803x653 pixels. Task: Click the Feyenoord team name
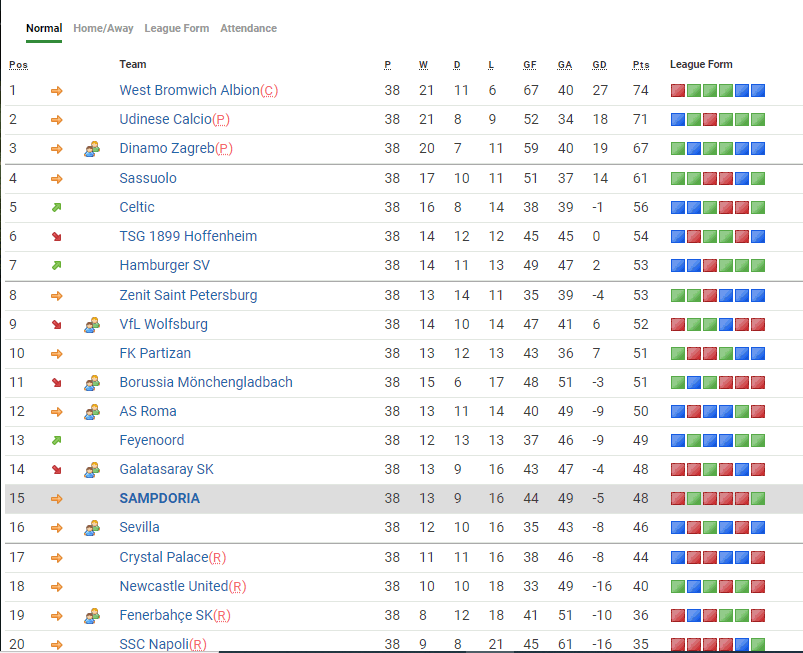click(151, 440)
